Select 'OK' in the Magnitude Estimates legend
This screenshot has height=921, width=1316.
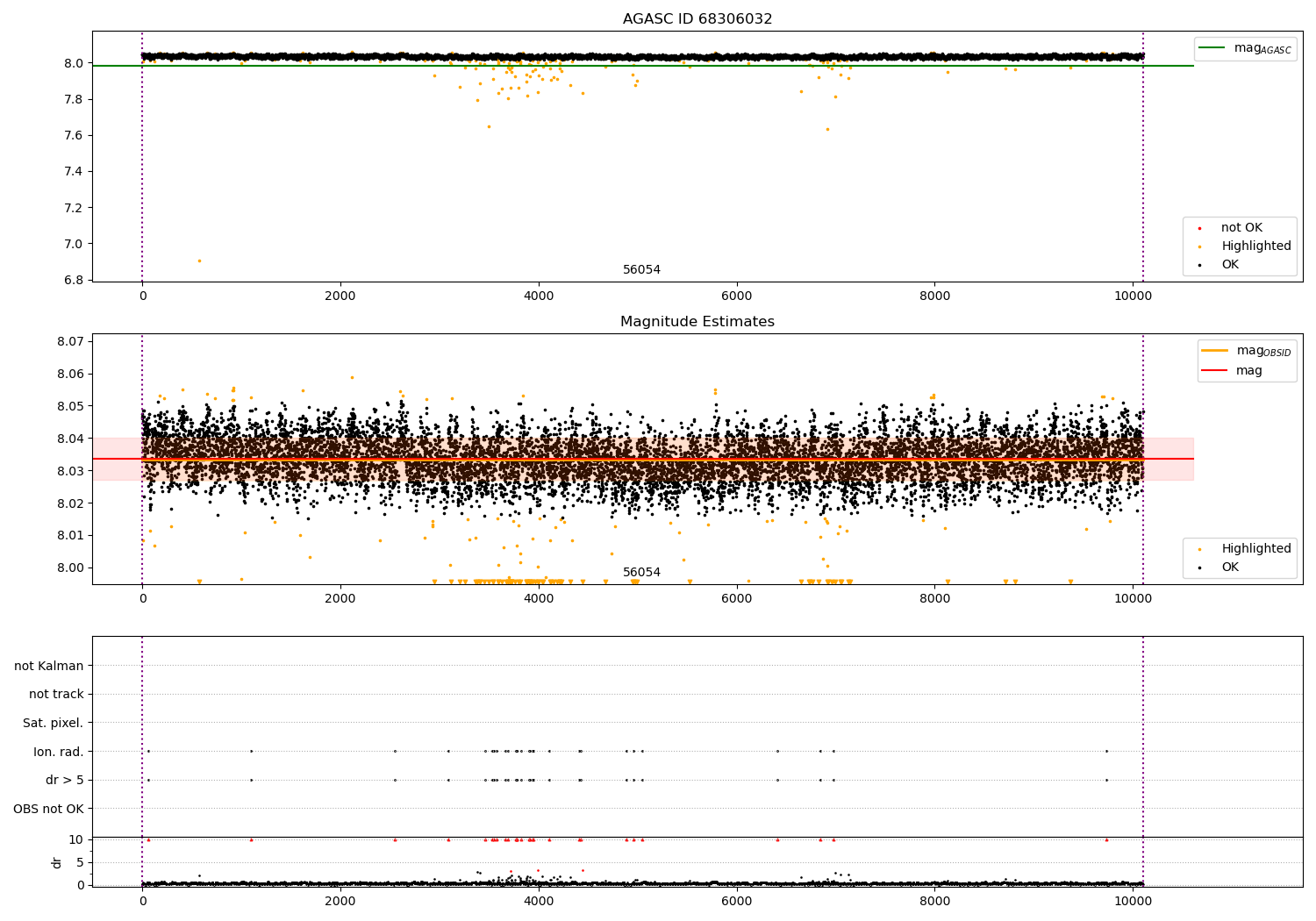tap(1230, 568)
